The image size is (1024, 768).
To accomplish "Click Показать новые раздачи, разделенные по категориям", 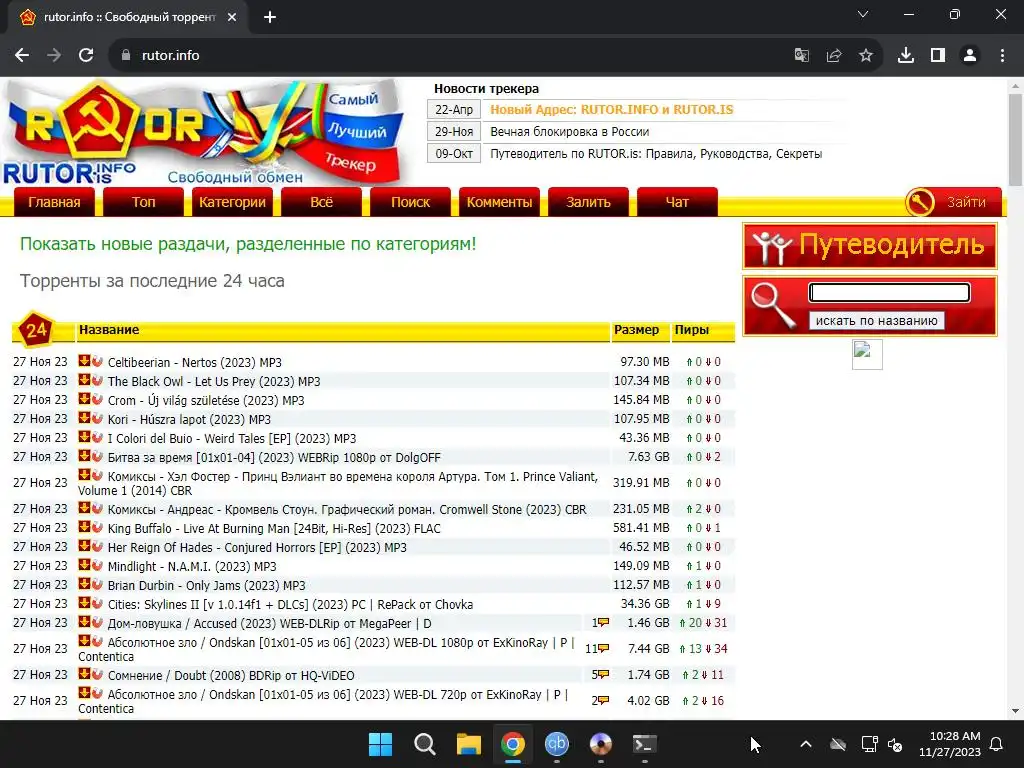I will [248, 244].
